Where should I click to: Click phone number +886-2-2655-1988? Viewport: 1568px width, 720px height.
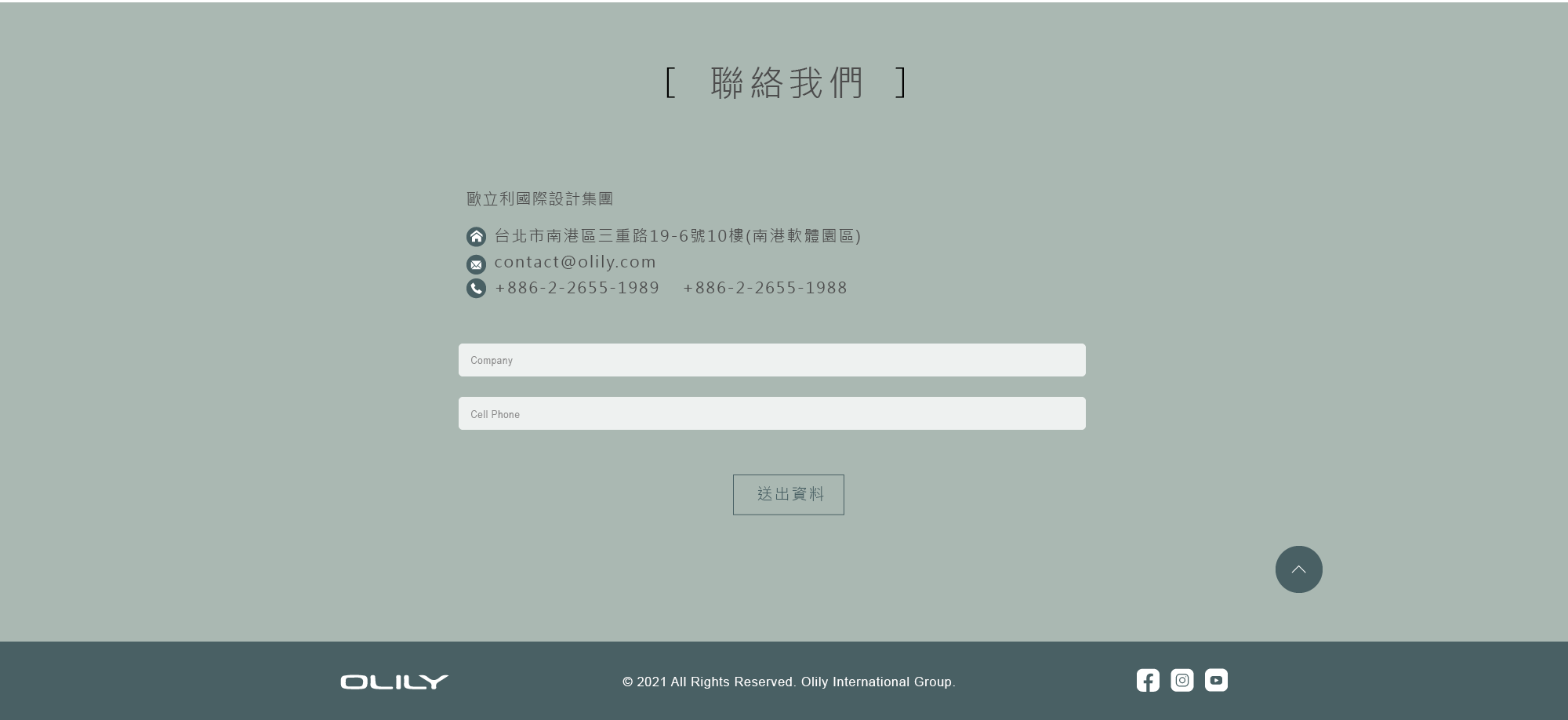pos(765,288)
